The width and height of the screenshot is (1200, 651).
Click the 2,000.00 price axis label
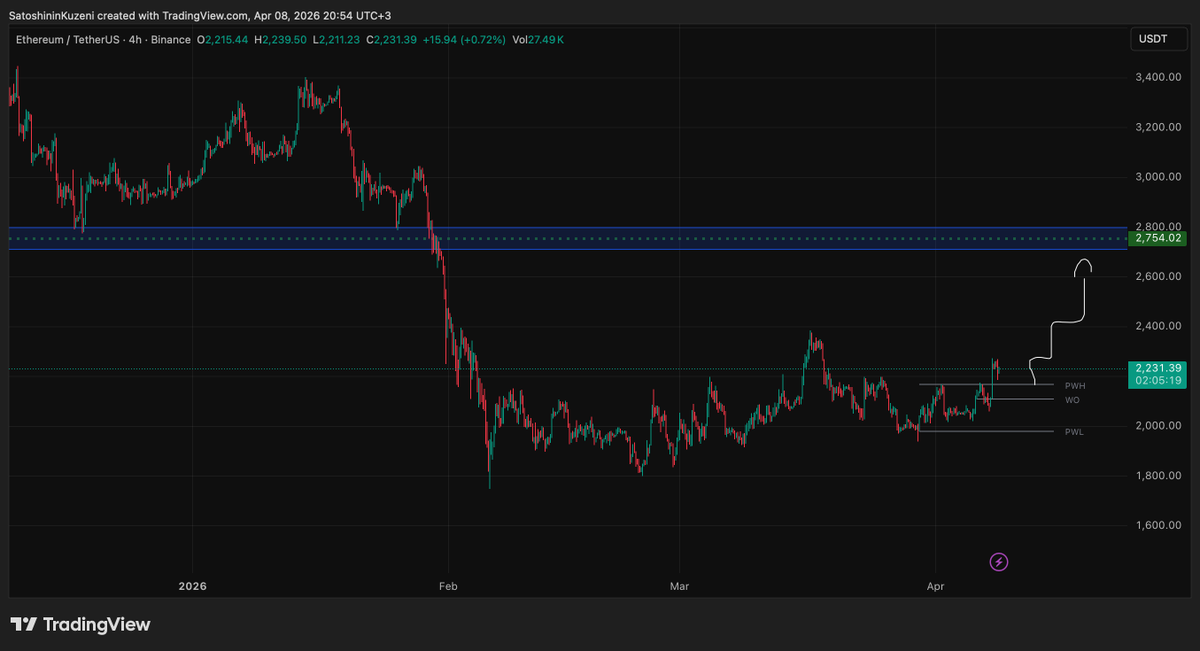click(x=1160, y=426)
